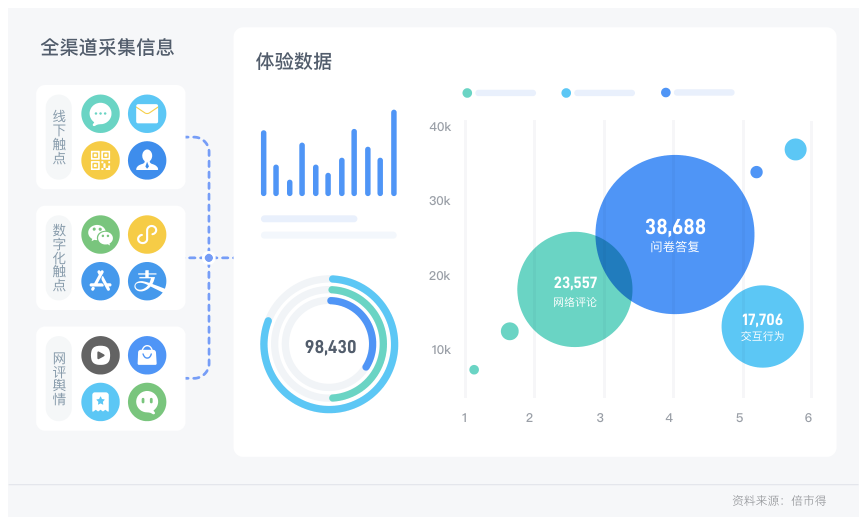Click the 网评舆情 label
The image size is (867, 525).
point(59,378)
